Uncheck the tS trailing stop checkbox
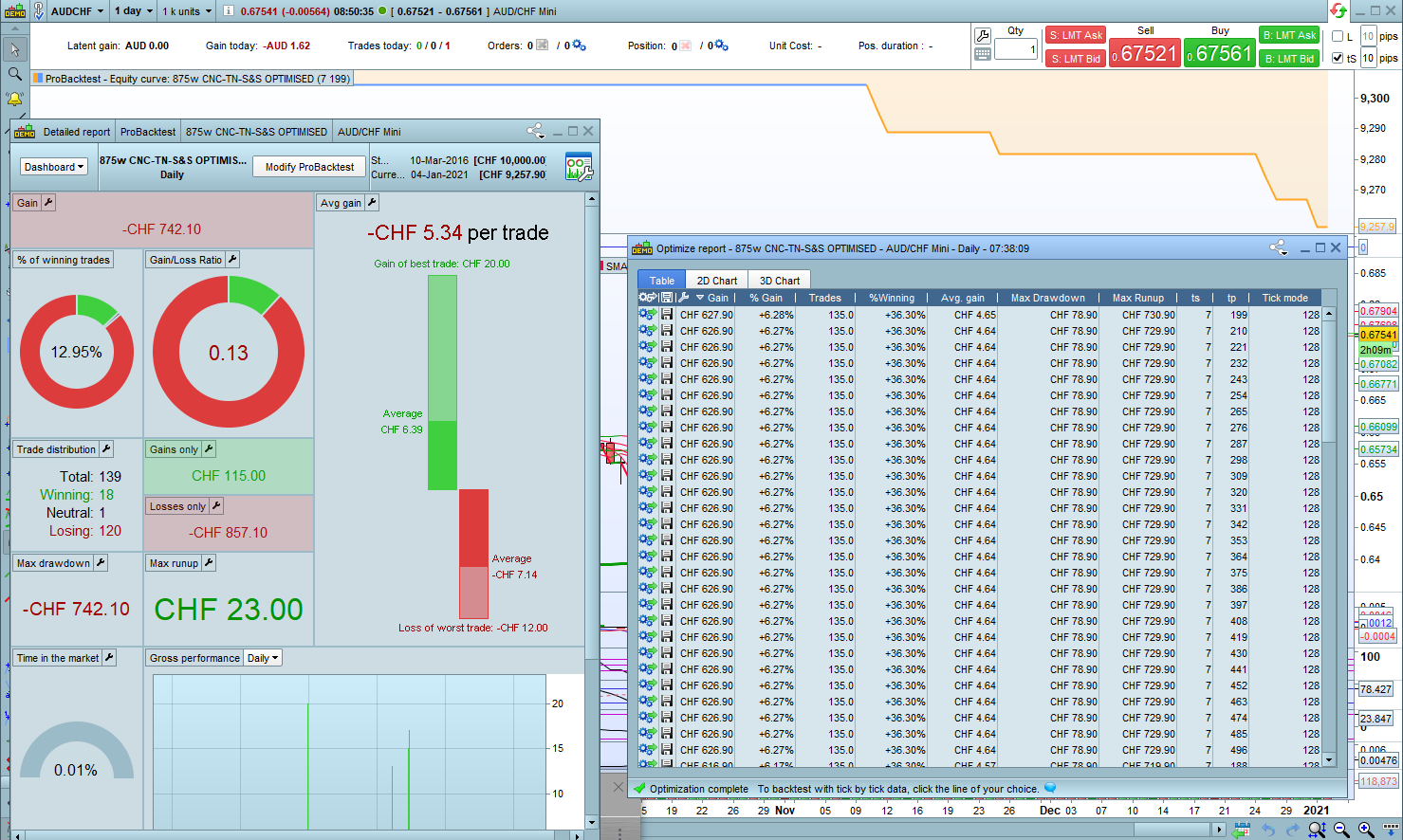This screenshot has height=840, width=1403. [x=1338, y=58]
